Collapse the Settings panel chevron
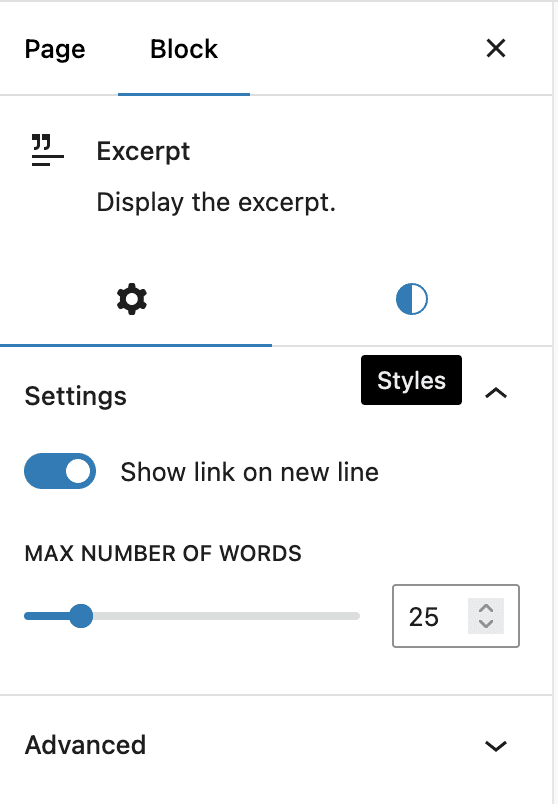Image resolution: width=558 pixels, height=804 pixels. [496, 393]
